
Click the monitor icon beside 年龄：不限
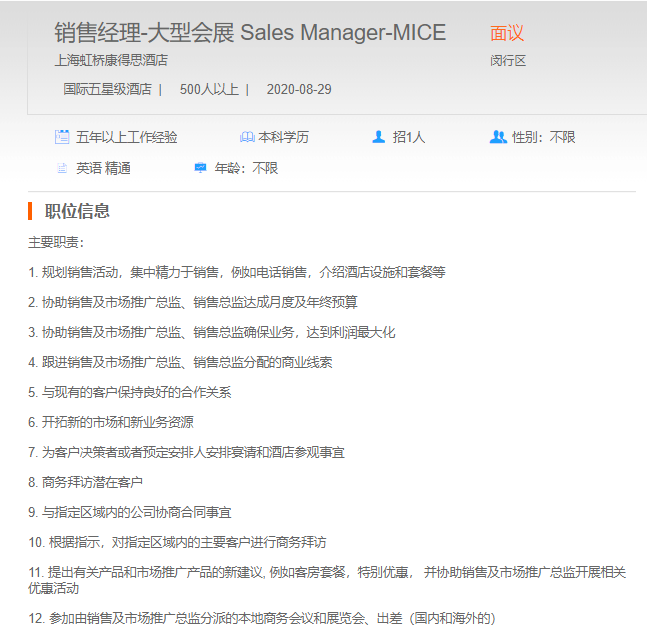[200, 168]
